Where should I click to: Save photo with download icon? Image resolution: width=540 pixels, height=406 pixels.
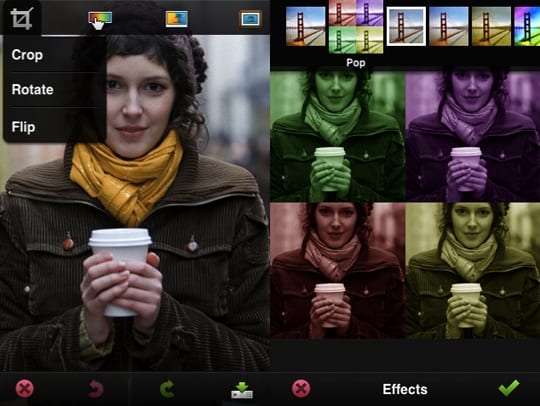[x=242, y=390]
